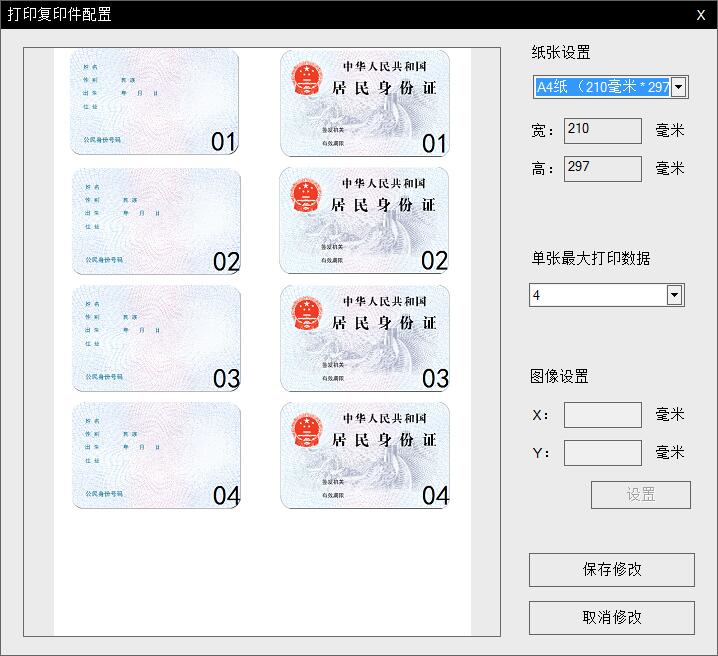
Task: Click the 纸张设置 section label
Action: pos(561,53)
